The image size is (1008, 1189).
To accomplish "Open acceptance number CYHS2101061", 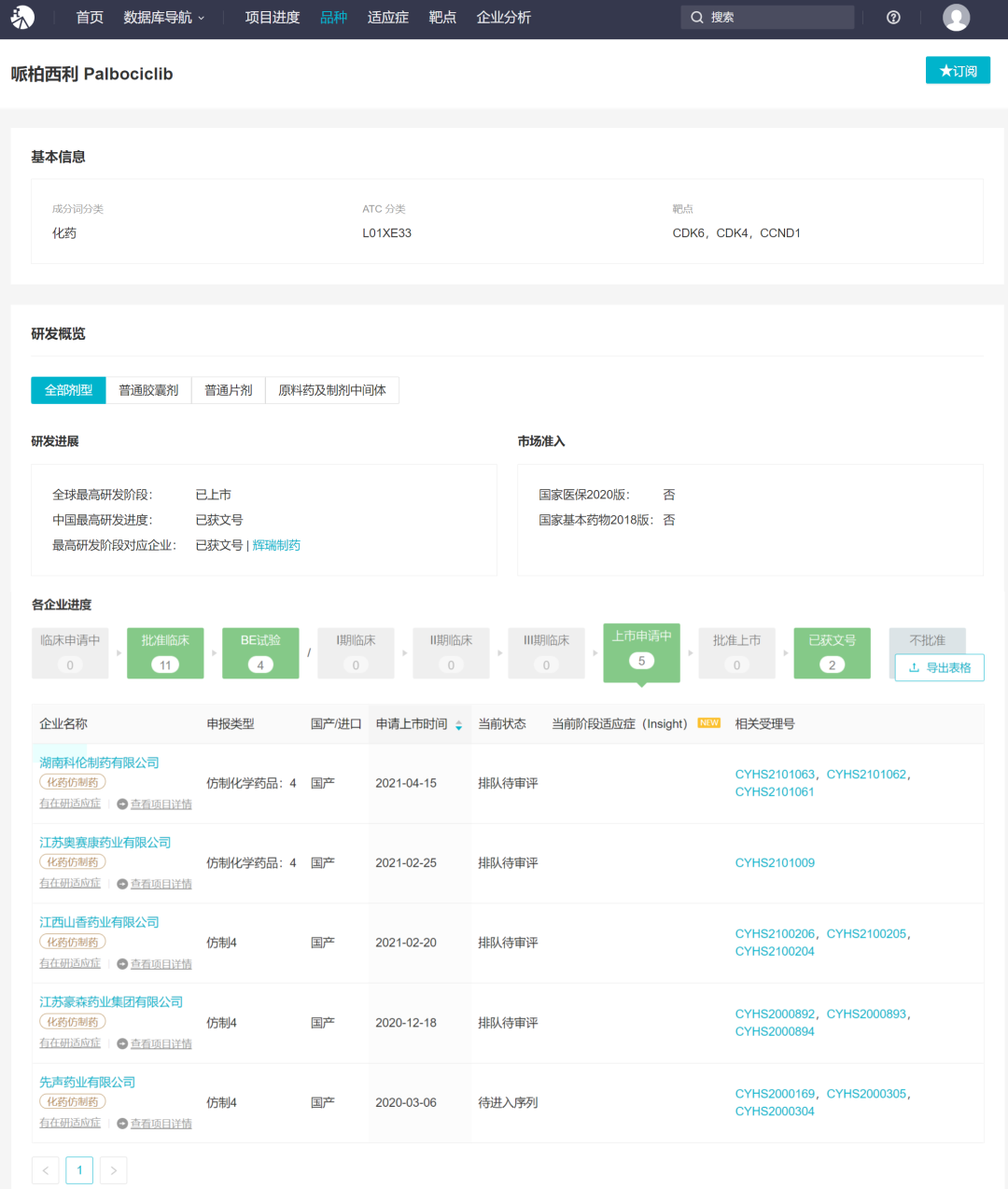I will point(775,792).
